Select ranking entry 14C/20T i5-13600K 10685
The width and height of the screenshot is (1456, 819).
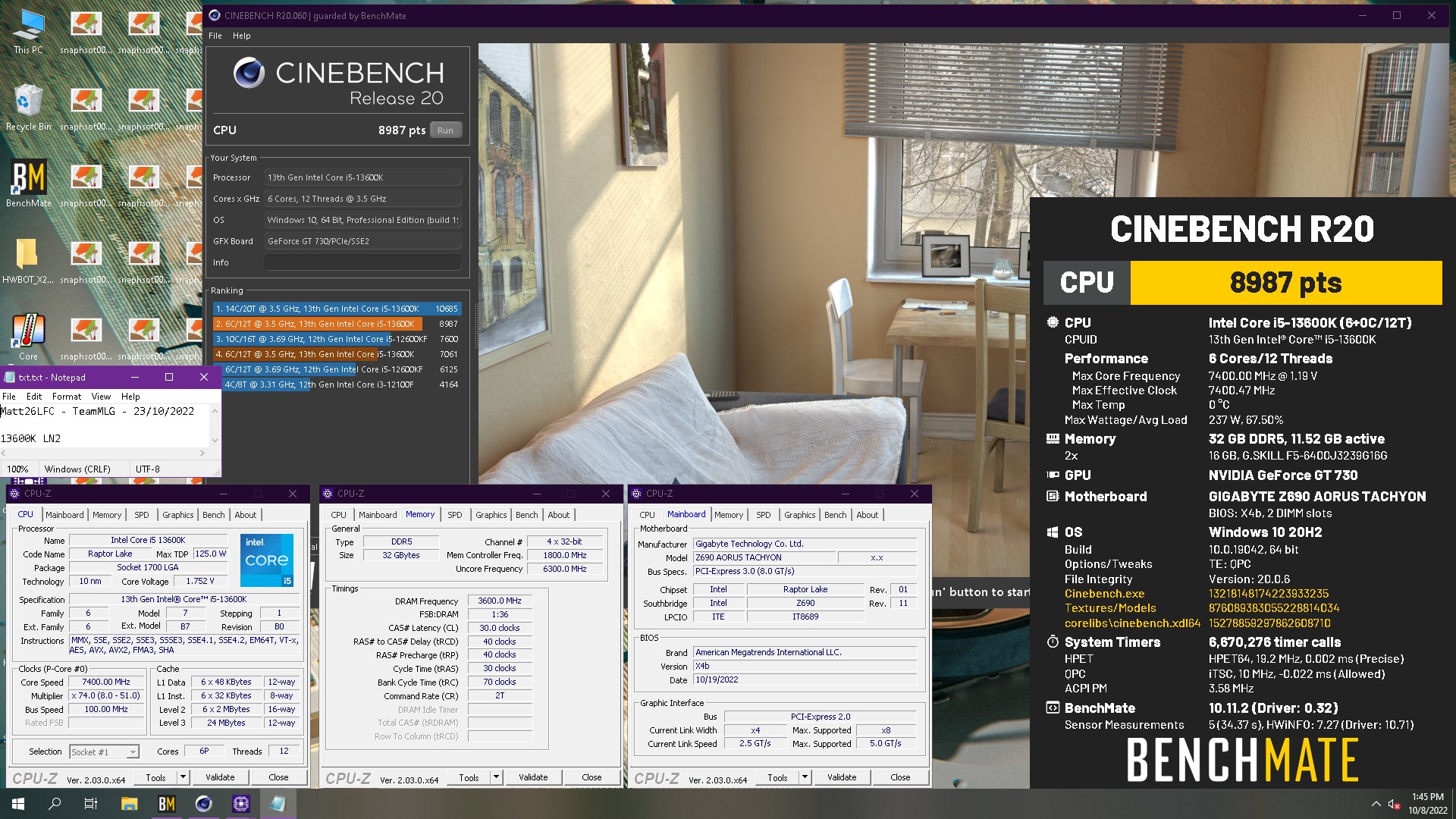(337, 309)
